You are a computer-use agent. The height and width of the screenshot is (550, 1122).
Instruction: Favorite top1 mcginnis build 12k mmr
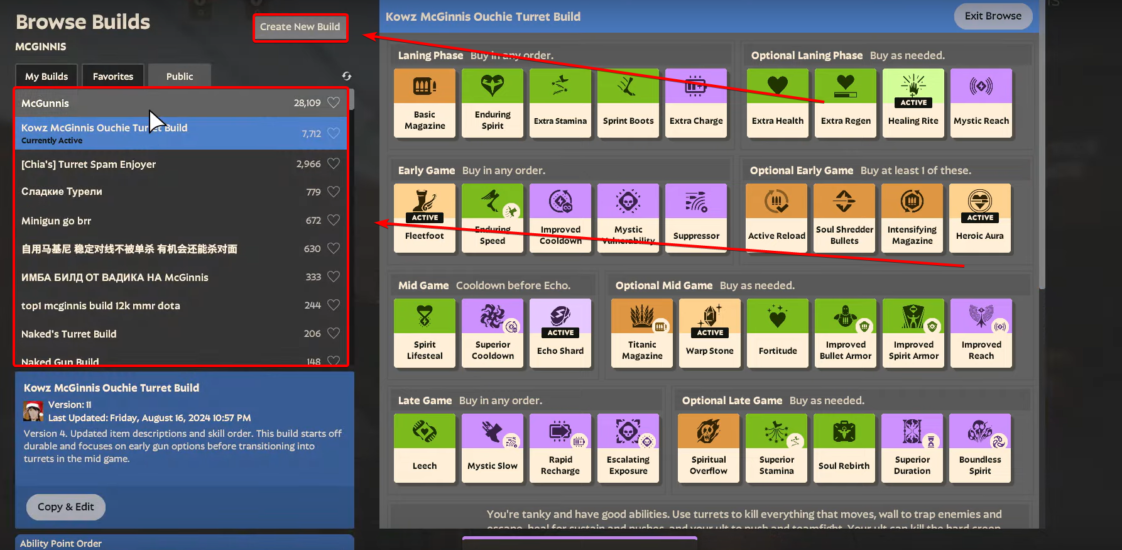(333, 305)
